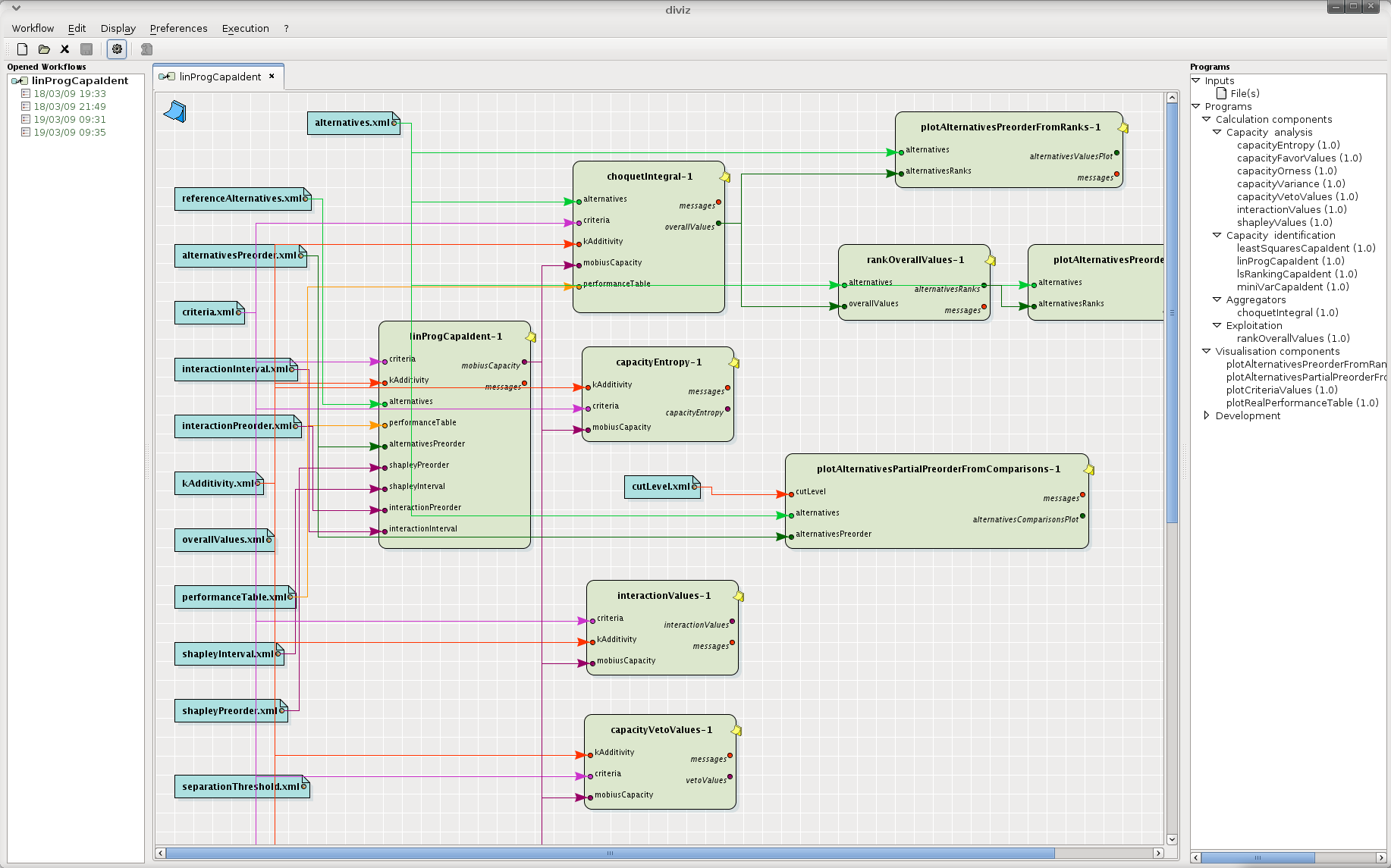Click the grayed floppy disk save icon
Screen dimensions: 1391x868
(86, 49)
